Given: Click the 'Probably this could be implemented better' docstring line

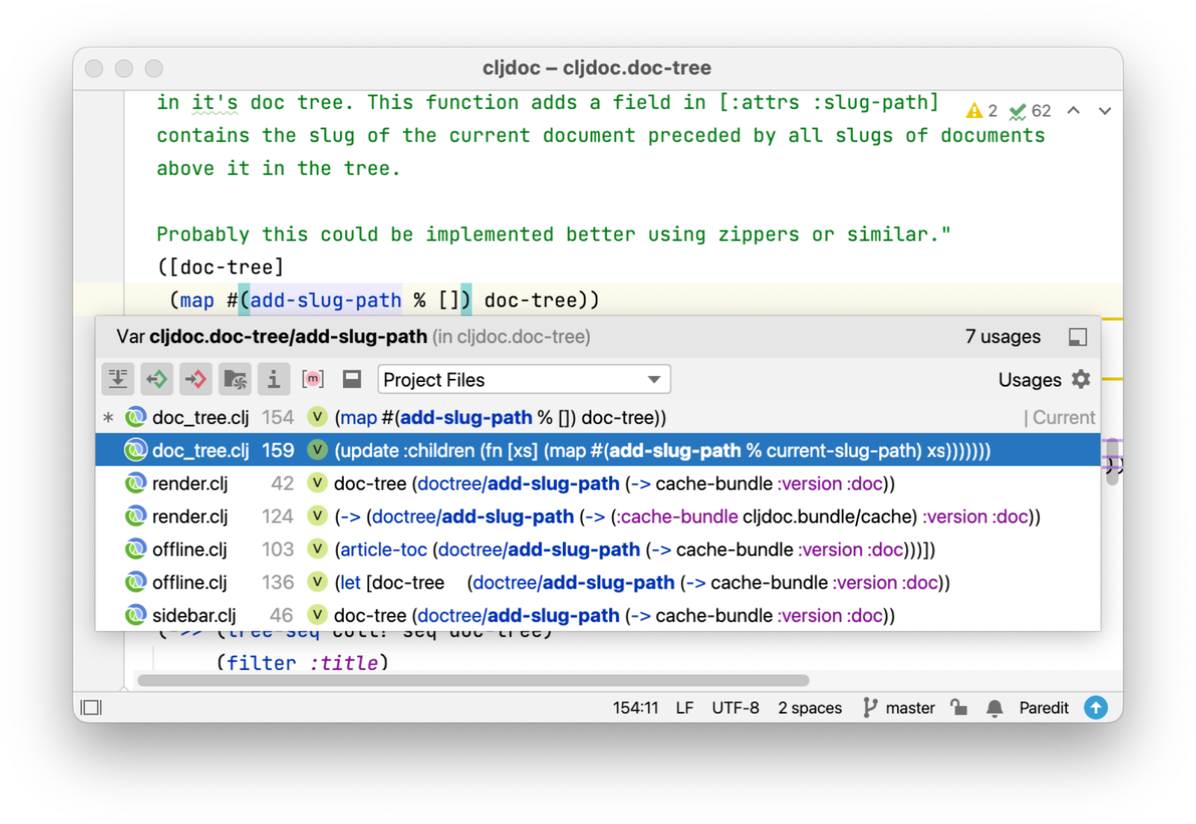Looking at the screenshot, I should click(554, 233).
